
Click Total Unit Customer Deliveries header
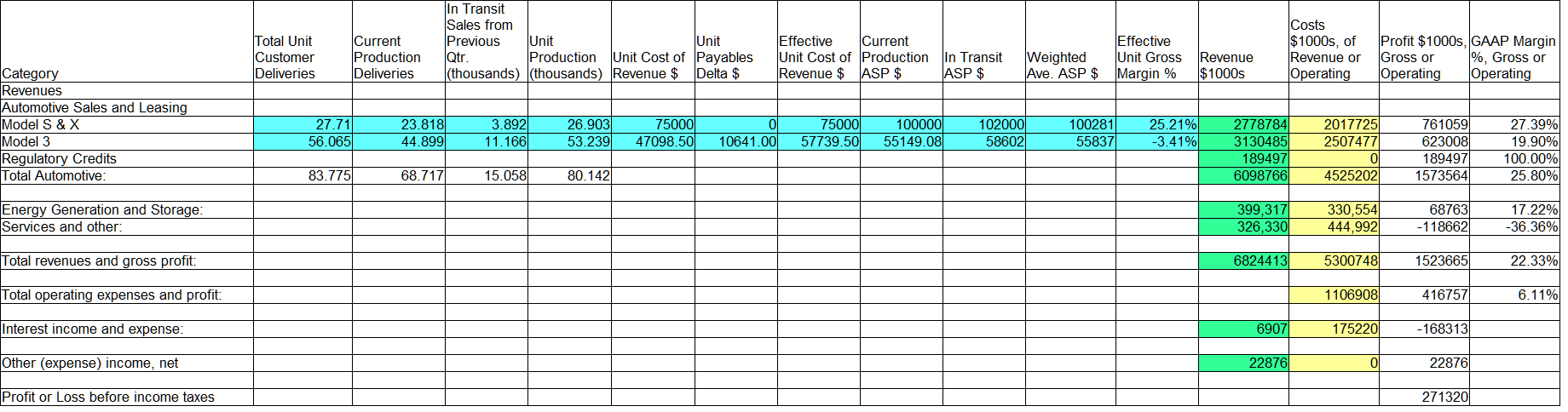pyautogui.click(x=285, y=58)
